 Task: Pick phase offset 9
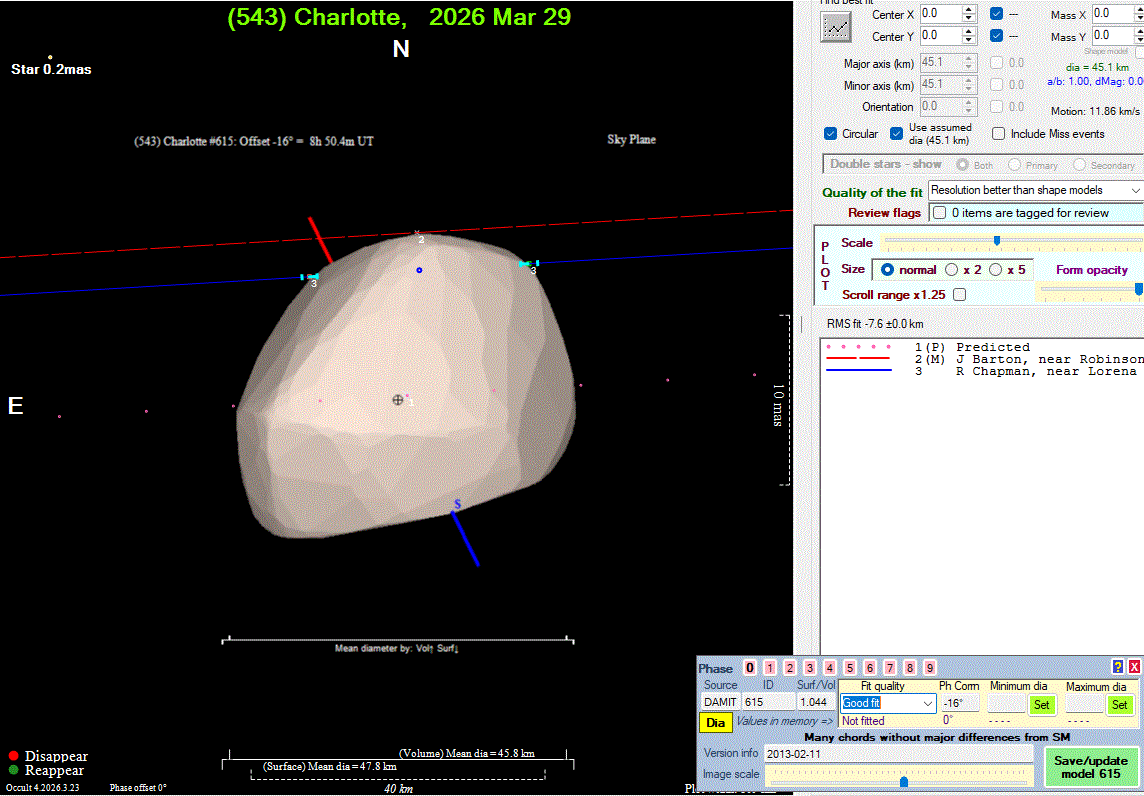(x=930, y=668)
